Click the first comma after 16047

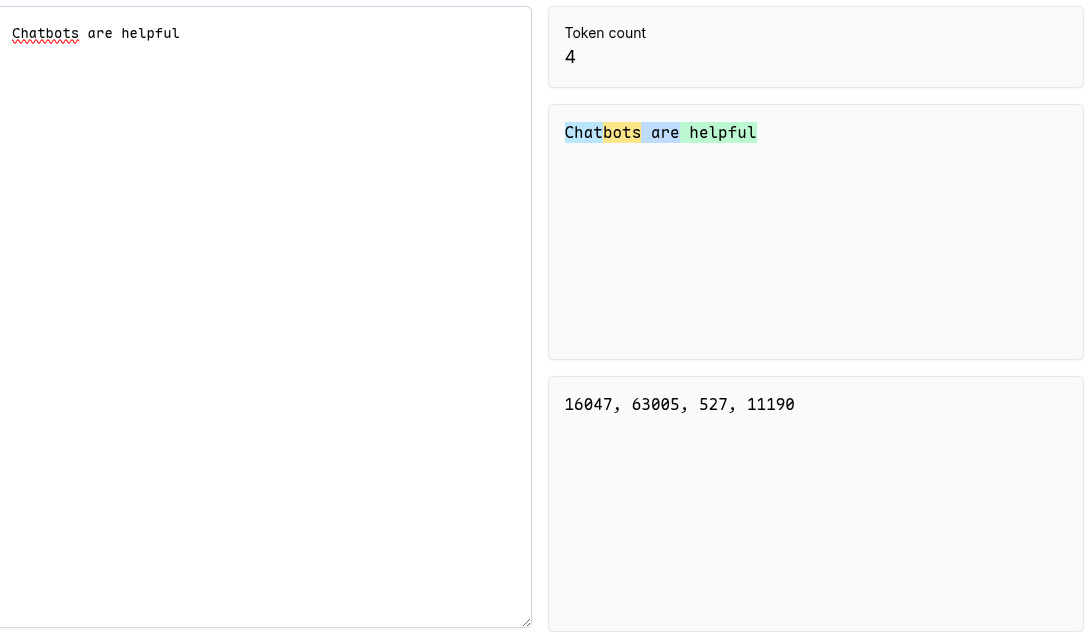(x=617, y=409)
